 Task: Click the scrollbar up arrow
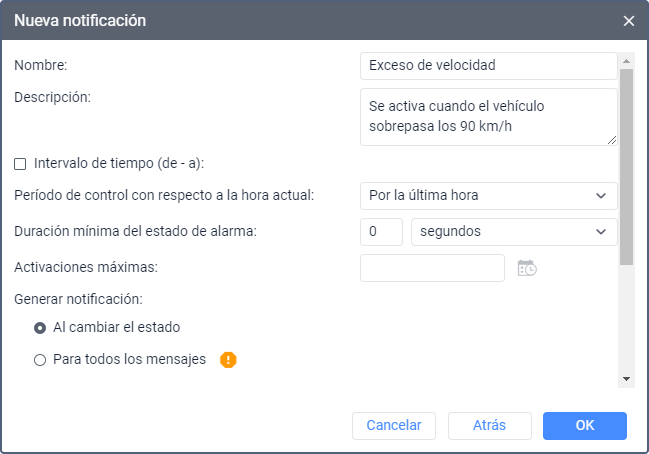(x=626, y=59)
